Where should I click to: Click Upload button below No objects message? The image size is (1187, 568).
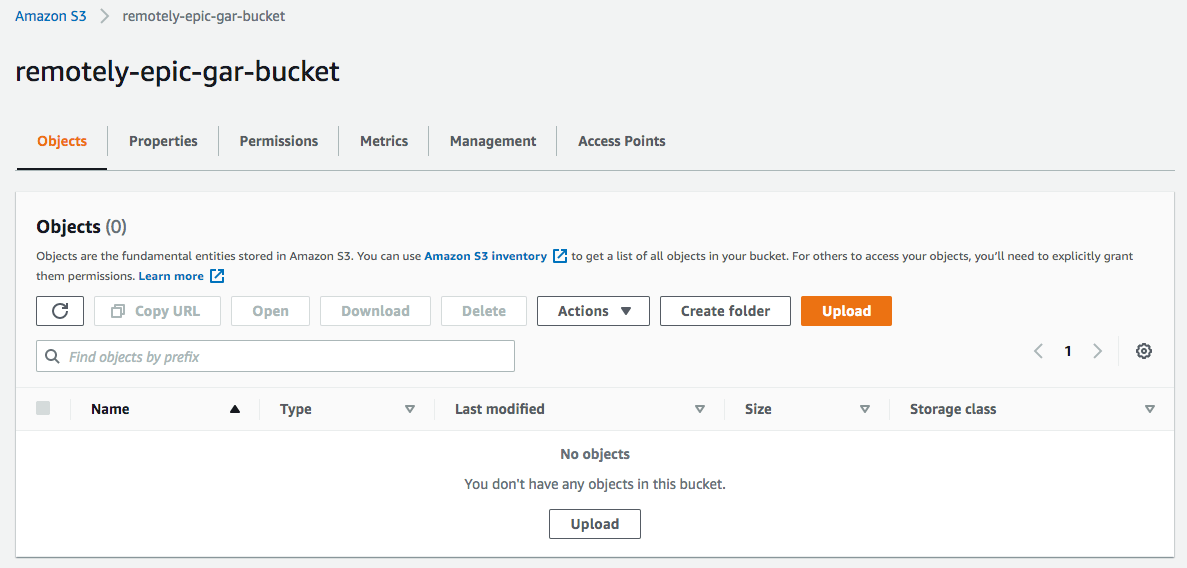[595, 524]
